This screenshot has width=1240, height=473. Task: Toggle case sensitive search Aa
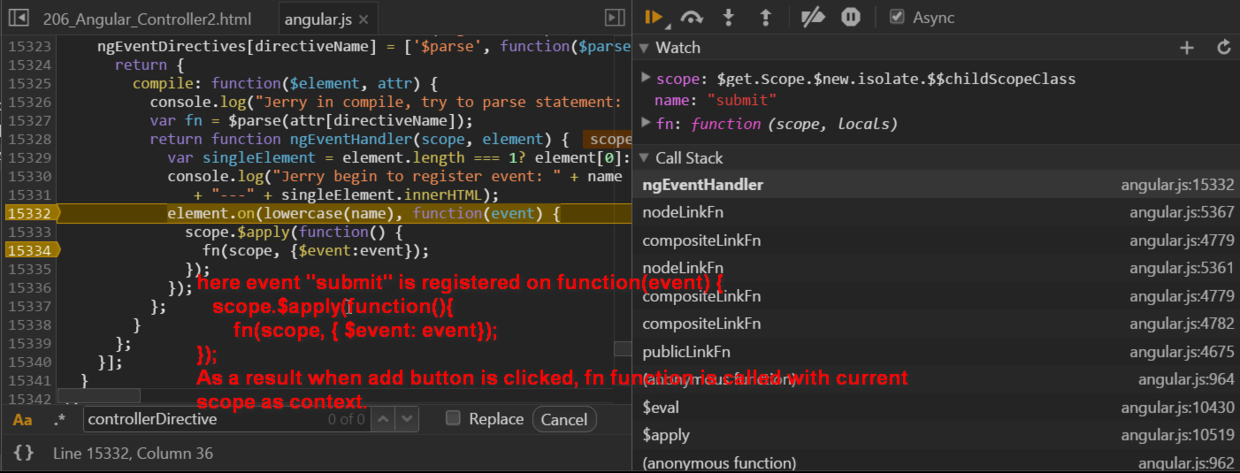(x=22, y=419)
